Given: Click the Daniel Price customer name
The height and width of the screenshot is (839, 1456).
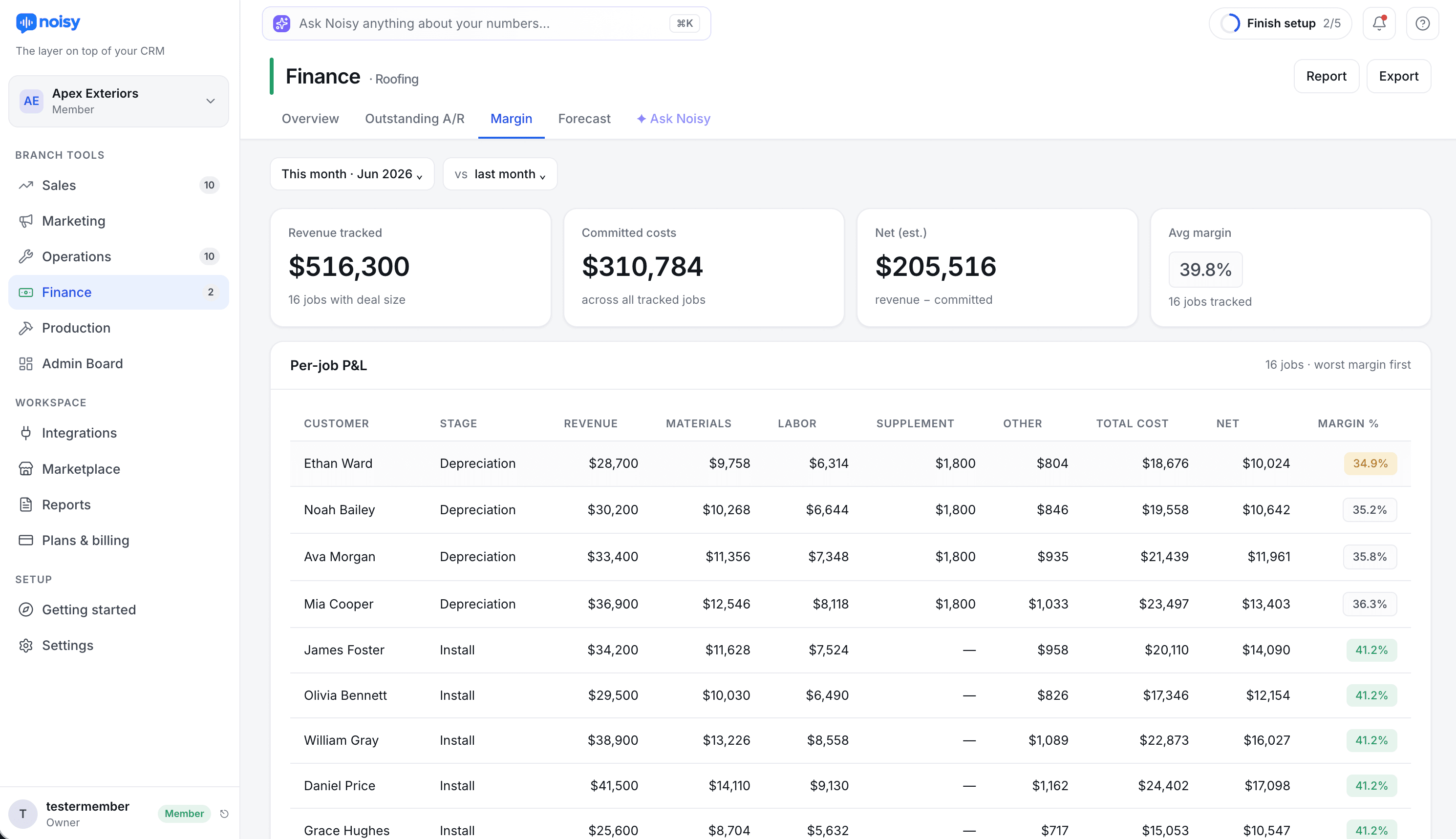Looking at the screenshot, I should click(x=340, y=786).
